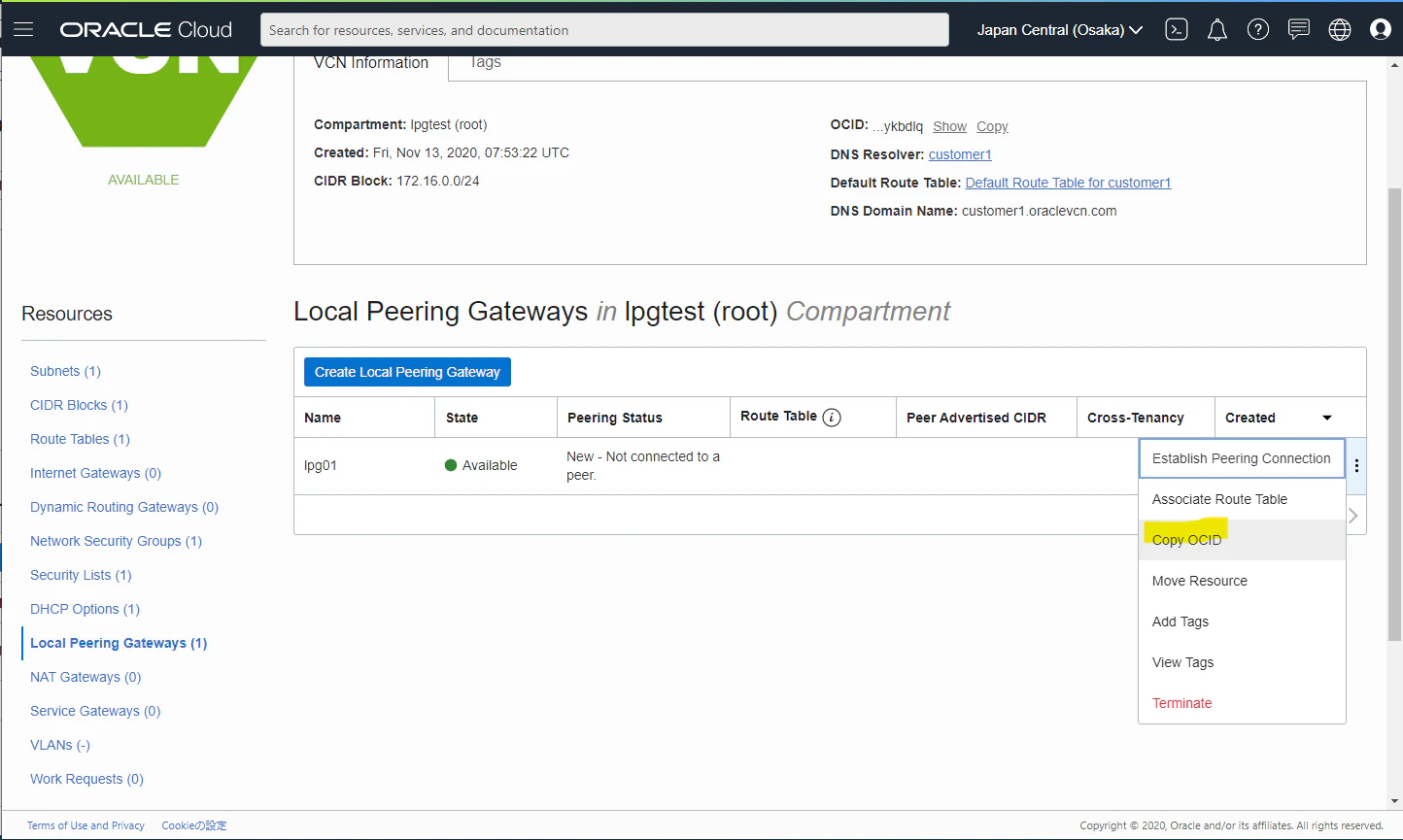The height and width of the screenshot is (840, 1403).
Task: Select Terminate in the actions menu
Action: coord(1242,703)
